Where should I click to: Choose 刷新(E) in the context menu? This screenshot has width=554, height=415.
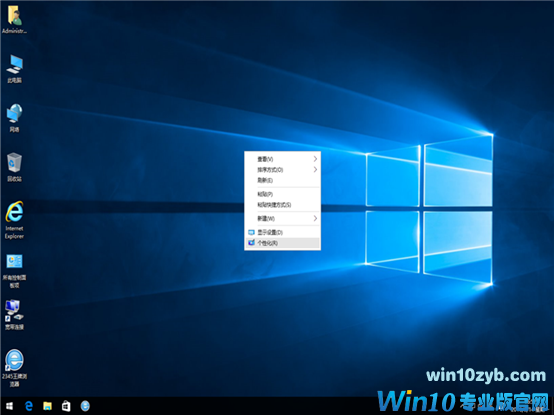pyautogui.click(x=282, y=180)
